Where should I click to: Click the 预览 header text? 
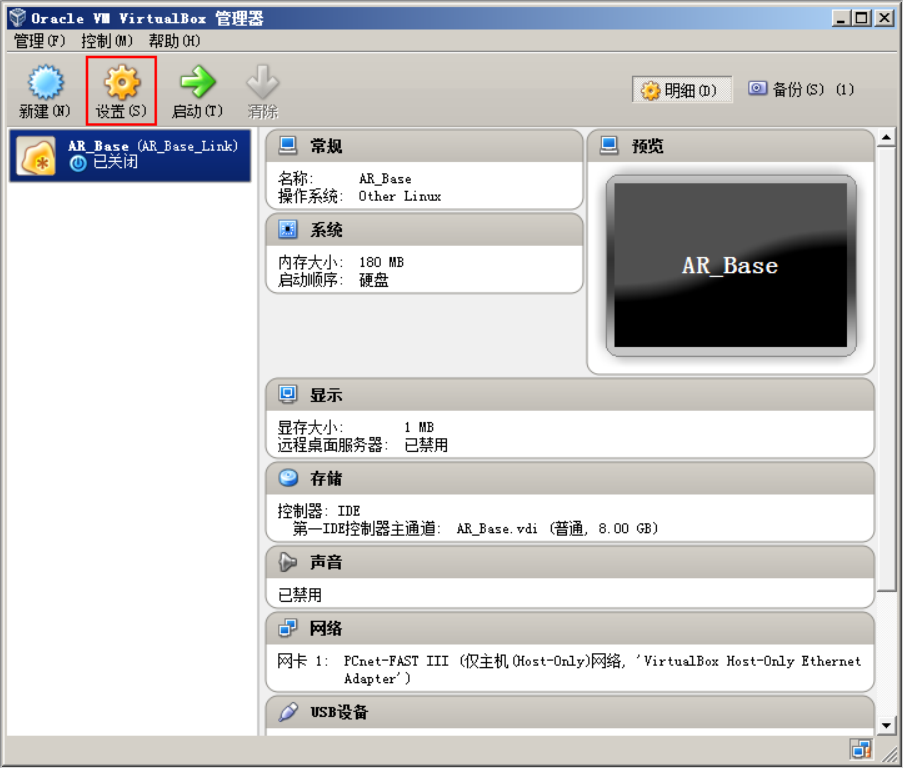(x=647, y=146)
